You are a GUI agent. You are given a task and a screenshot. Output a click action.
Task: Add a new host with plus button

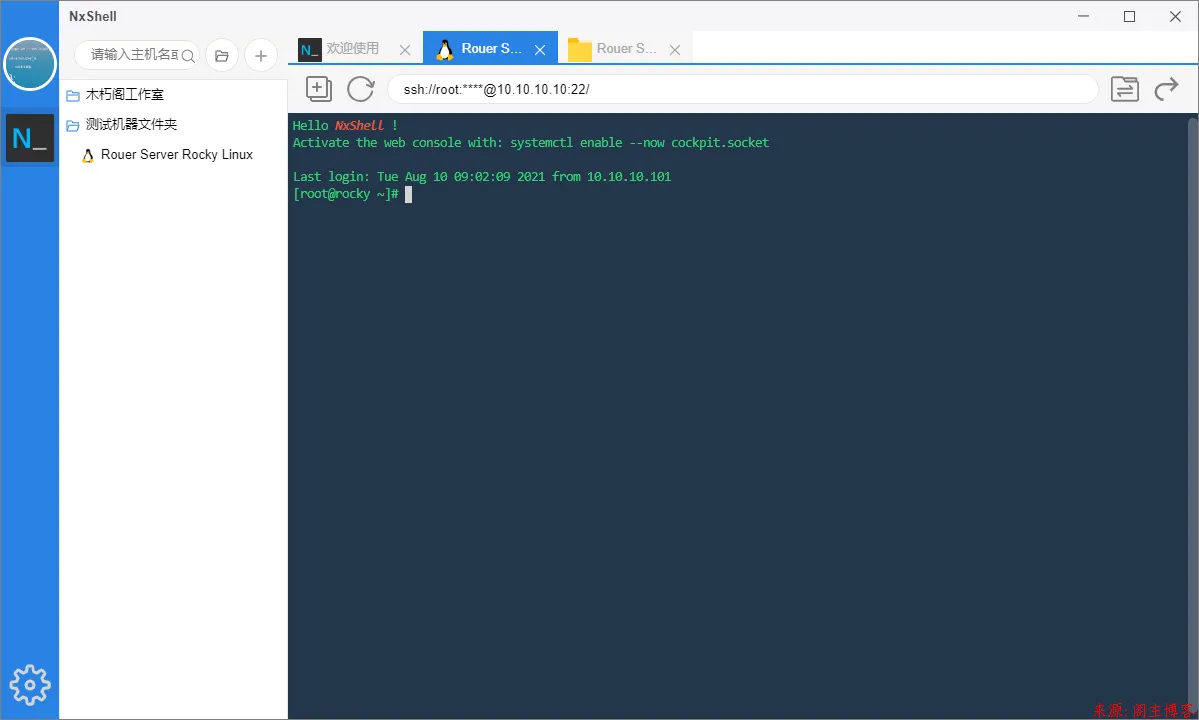[261, 56]
